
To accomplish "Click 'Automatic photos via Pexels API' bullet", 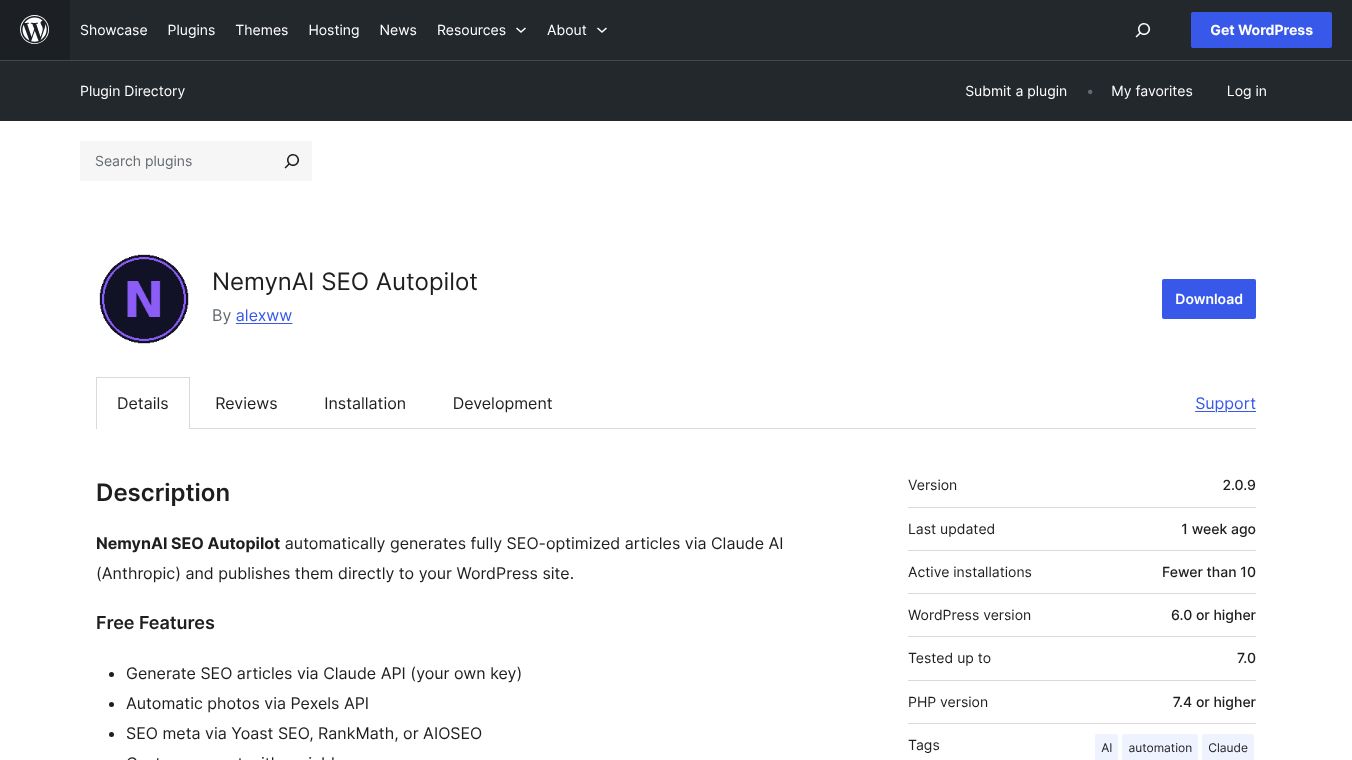I will [x=247, y=703].
